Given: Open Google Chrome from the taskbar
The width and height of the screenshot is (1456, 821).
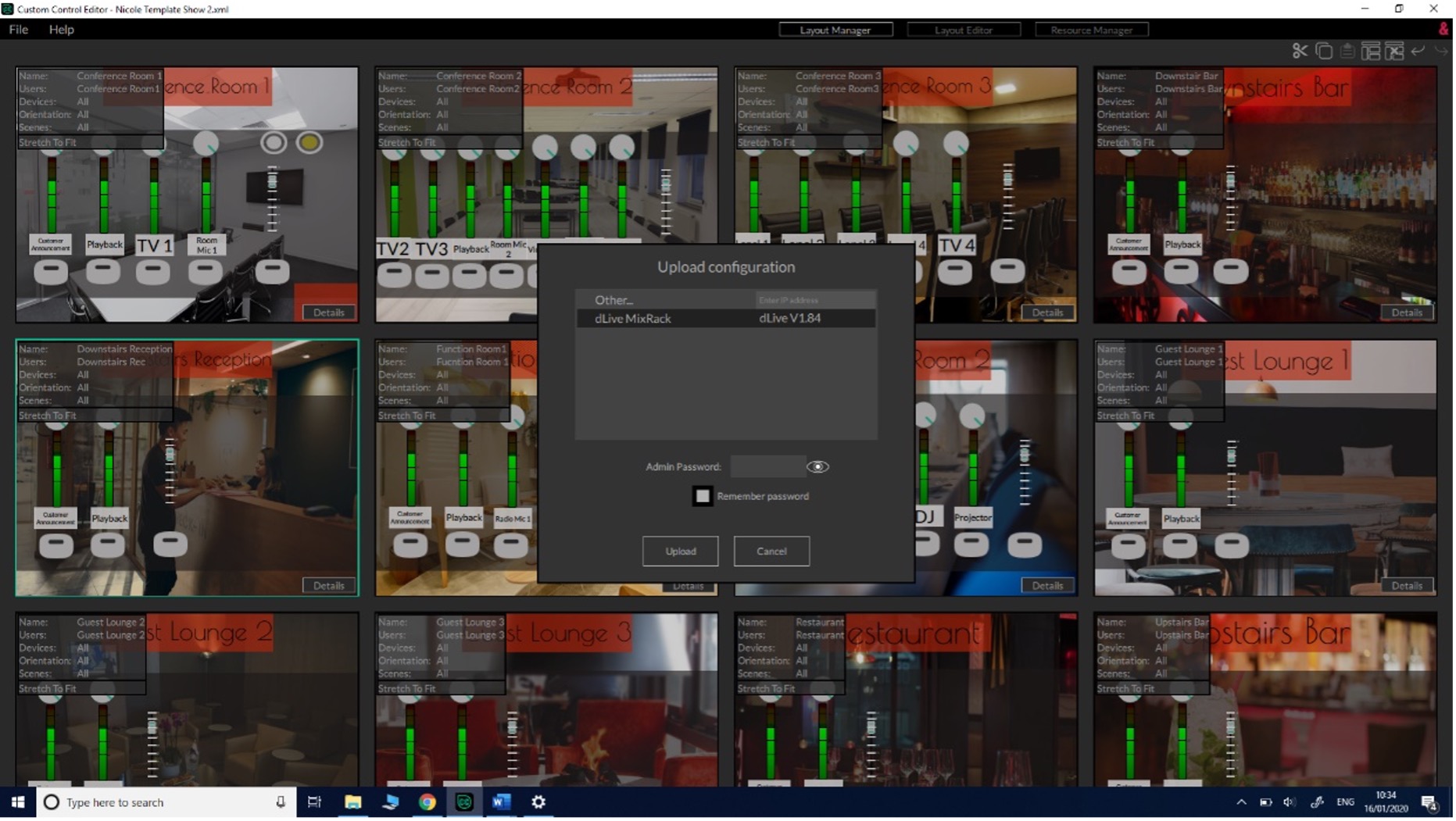Looking at the screenshot, I should pyautogui.click(x=427, y=804).
